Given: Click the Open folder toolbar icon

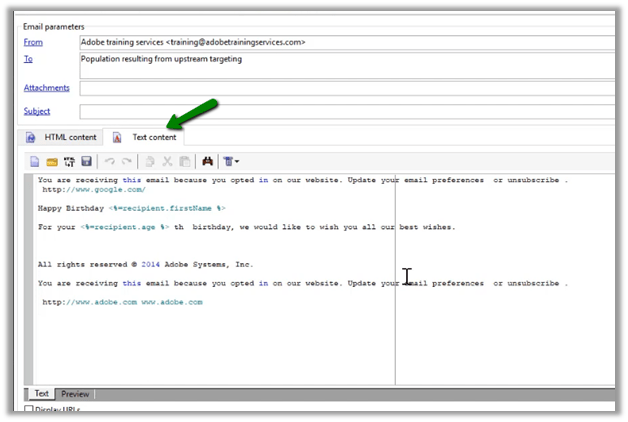Looking at the screenshot, I should tap(51, 162).
